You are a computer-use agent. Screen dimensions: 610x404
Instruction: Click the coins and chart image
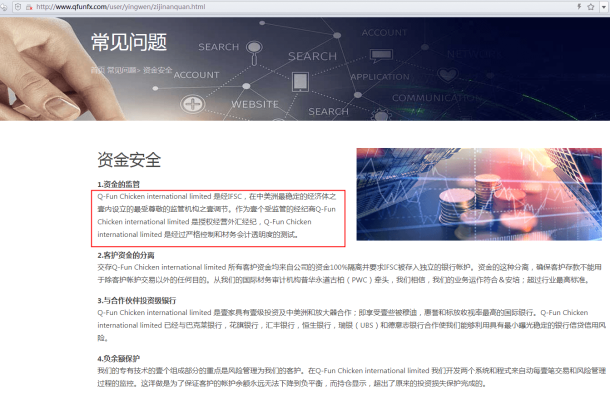click(x=479, y=194)
